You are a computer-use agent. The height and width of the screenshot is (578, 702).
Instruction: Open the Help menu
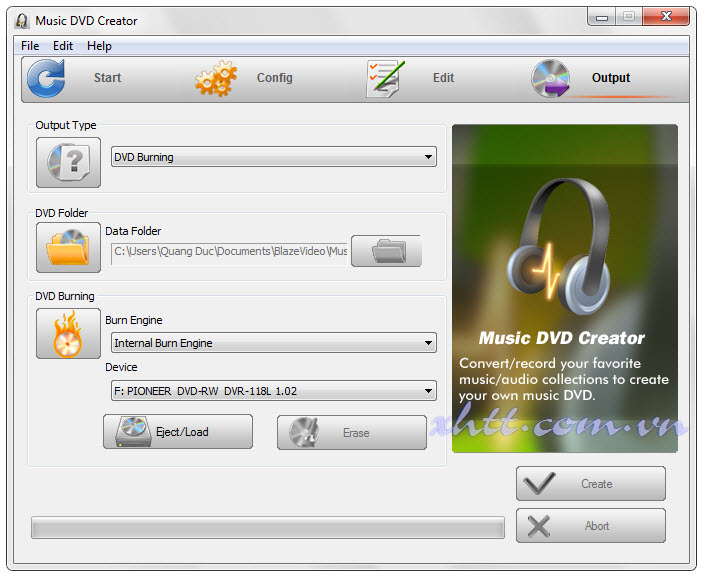click(x=99, y=46)
